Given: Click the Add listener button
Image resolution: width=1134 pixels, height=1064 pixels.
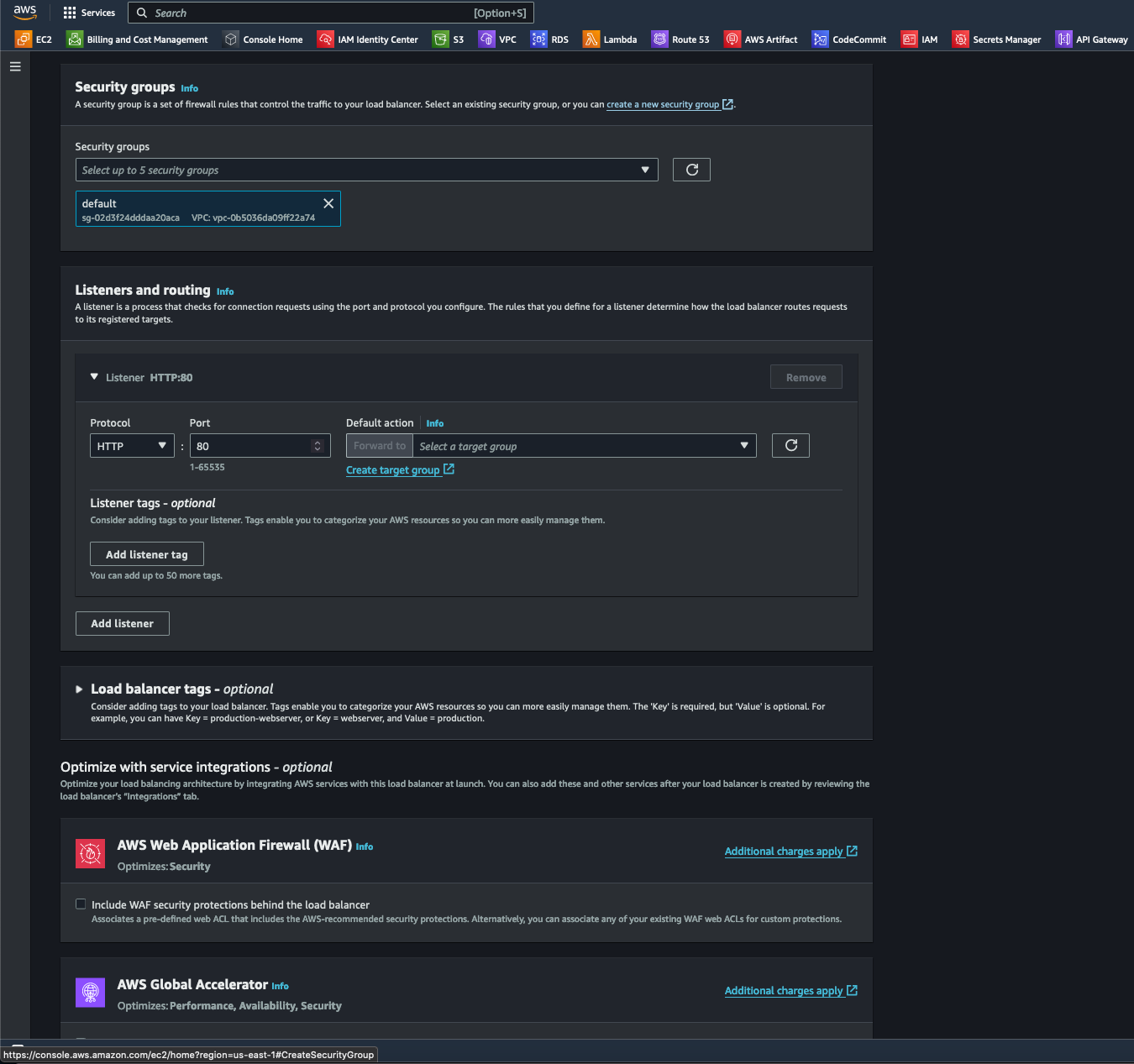Looking at the screenshot, I should 123,623.
